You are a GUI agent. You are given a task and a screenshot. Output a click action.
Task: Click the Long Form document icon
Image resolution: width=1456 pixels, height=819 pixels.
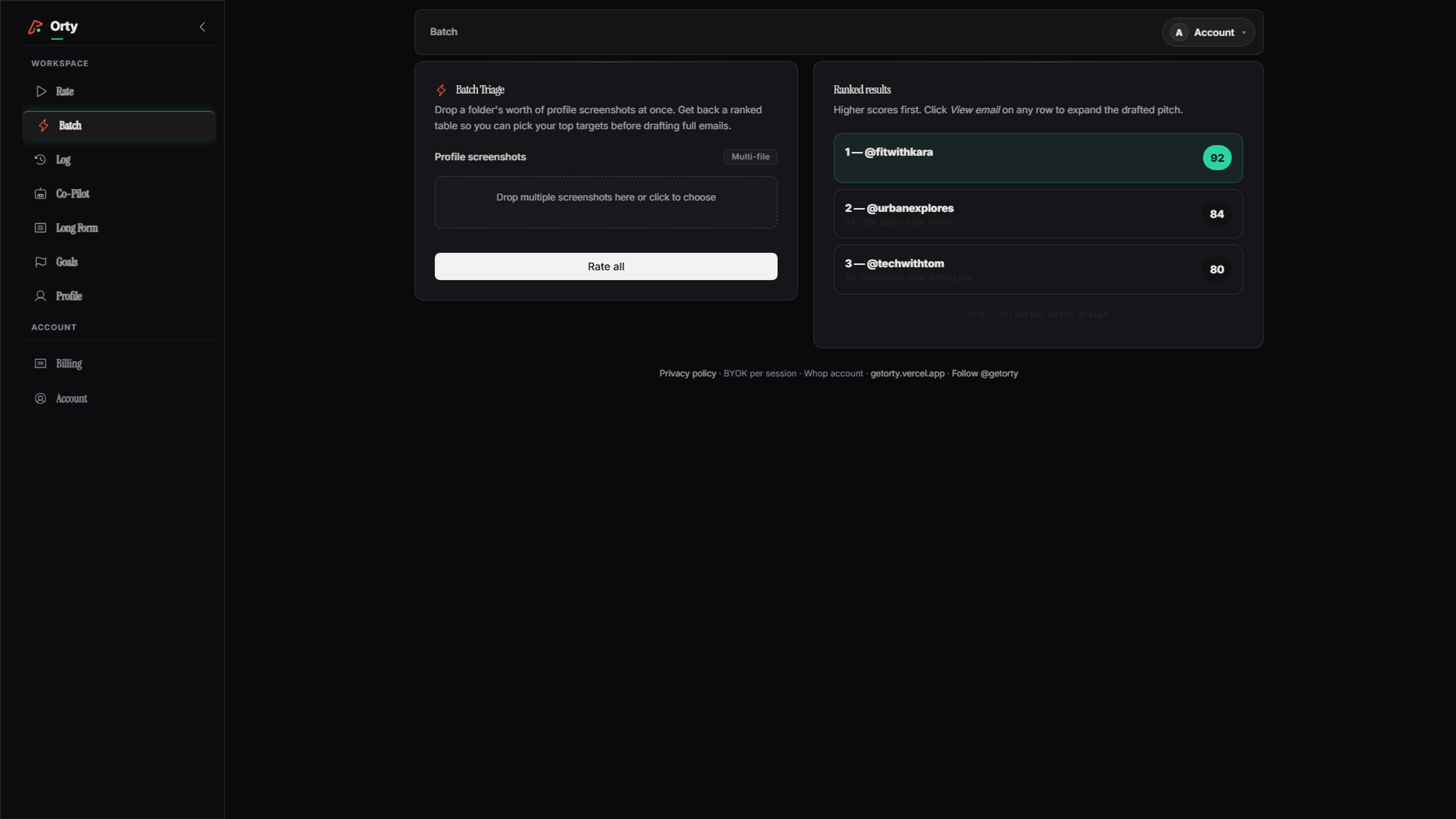pos(40,228)
